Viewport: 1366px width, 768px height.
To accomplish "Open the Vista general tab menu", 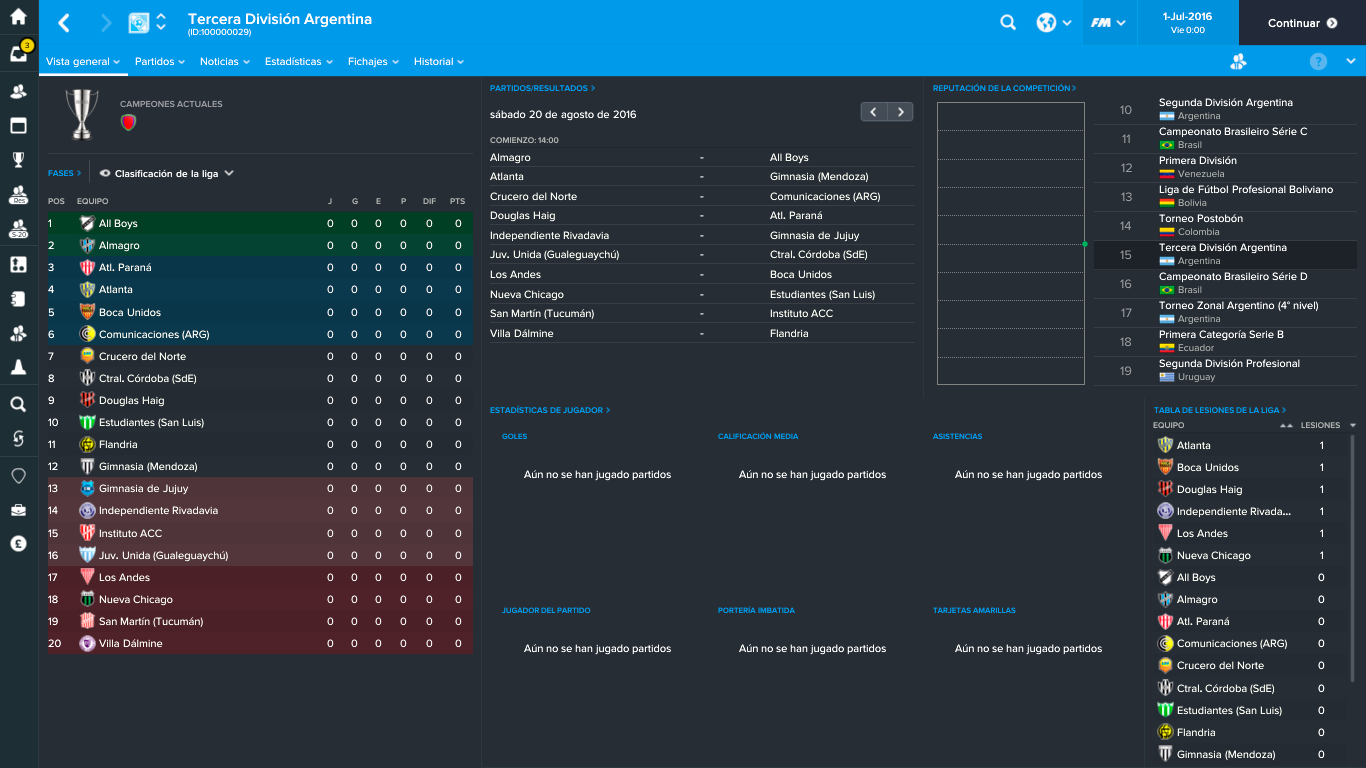I will pyautogui.click(x=83, y=61).
